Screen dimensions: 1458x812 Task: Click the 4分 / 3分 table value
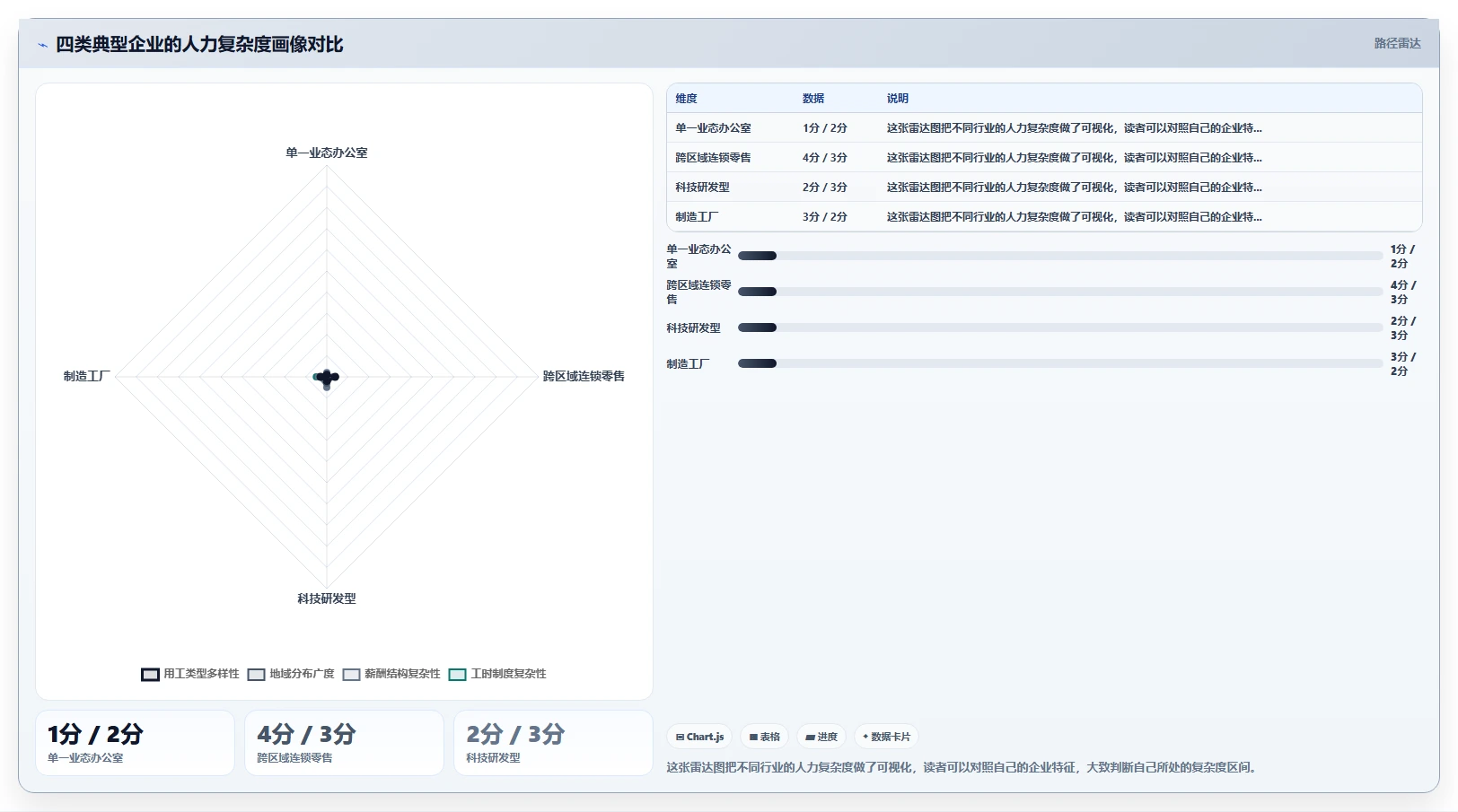825,158
